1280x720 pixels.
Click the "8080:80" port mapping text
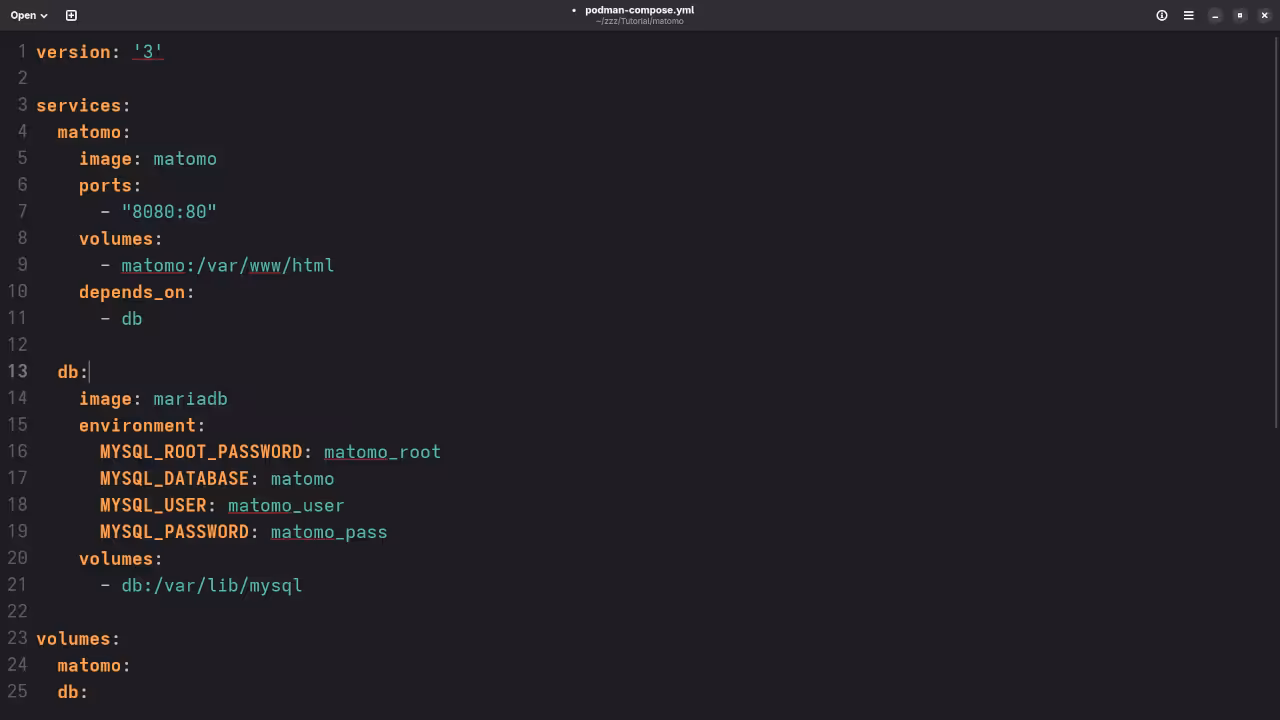click(x=169, y=212)
